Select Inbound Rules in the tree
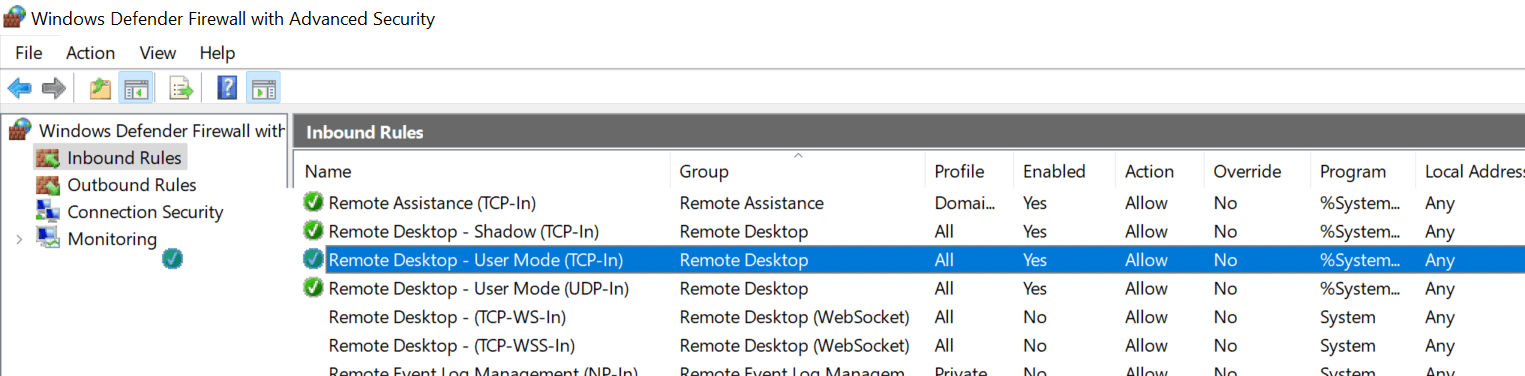Viewport: 1525px width, 376px height. (124, 158)
